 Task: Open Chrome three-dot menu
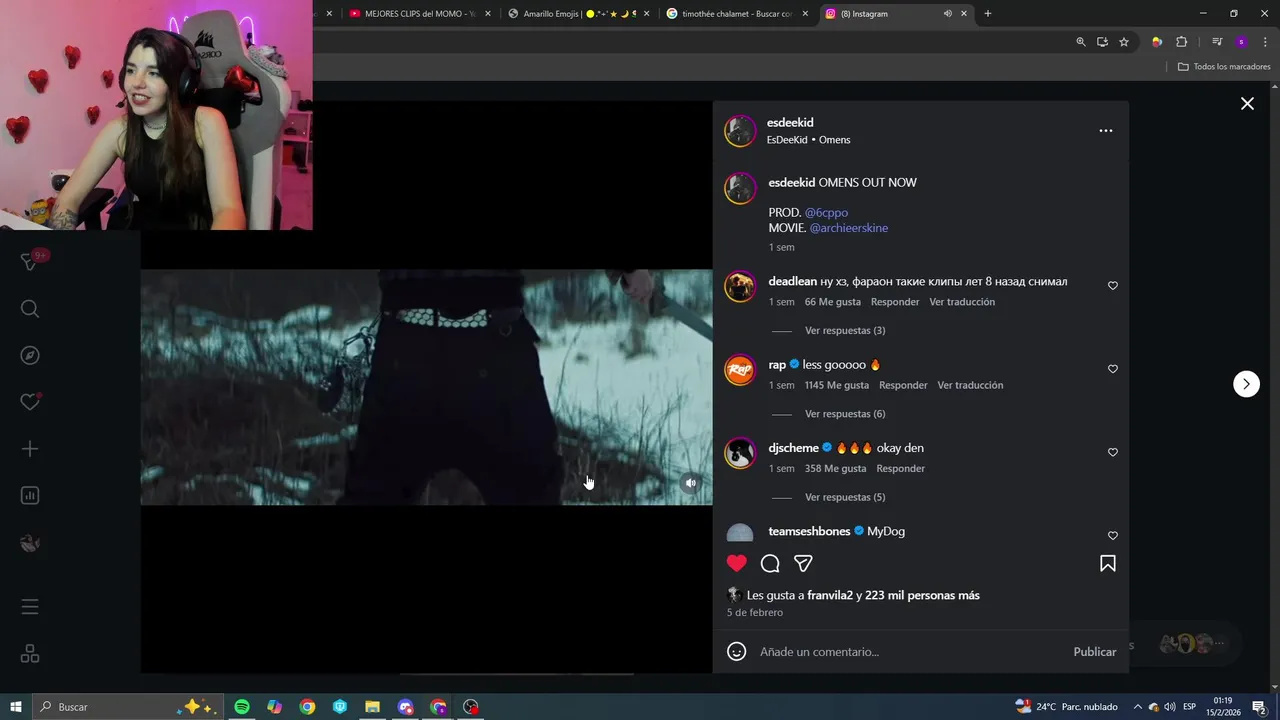click(x=1266, y=42)
